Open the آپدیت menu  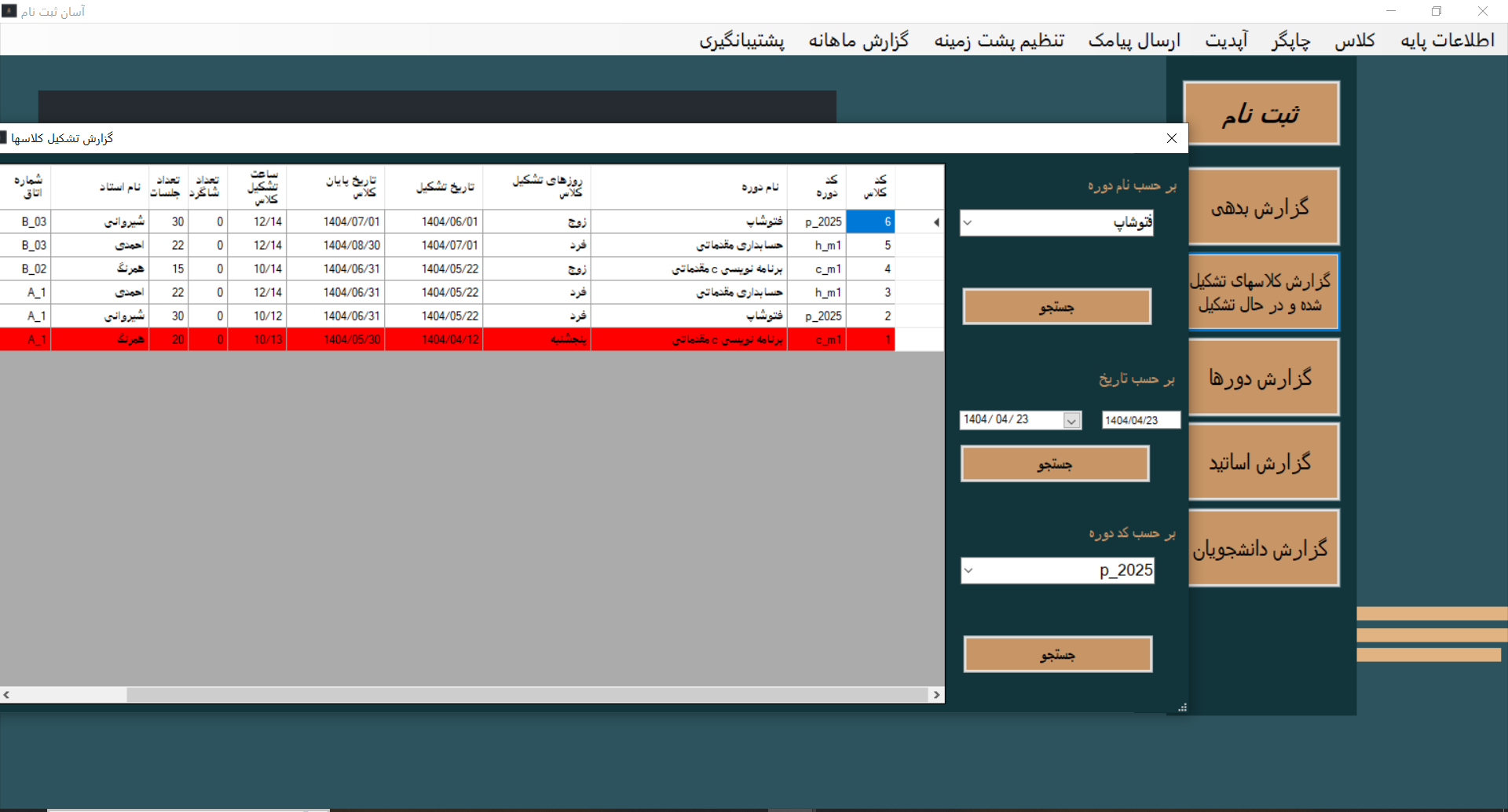coord(1227,40)
